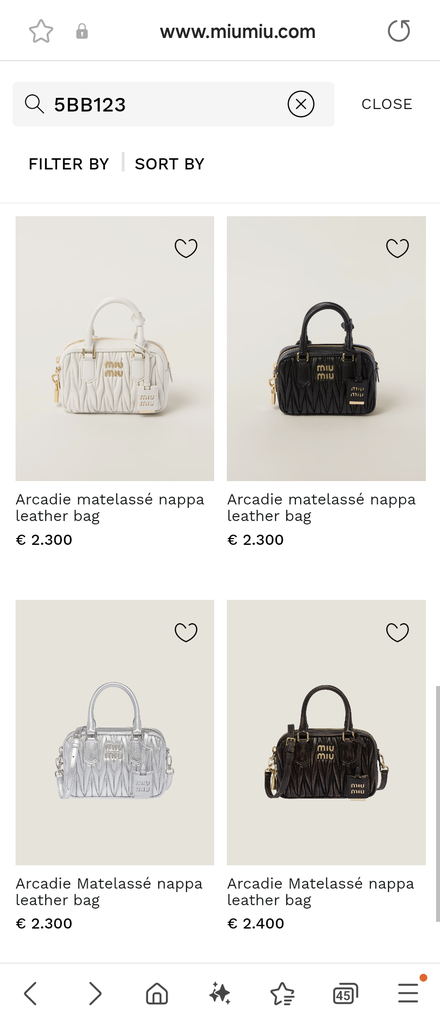The image size is (440, 1024).
Task: Add the silver Arcadie bag to wishlist
Action: click(x=186, y=632)
